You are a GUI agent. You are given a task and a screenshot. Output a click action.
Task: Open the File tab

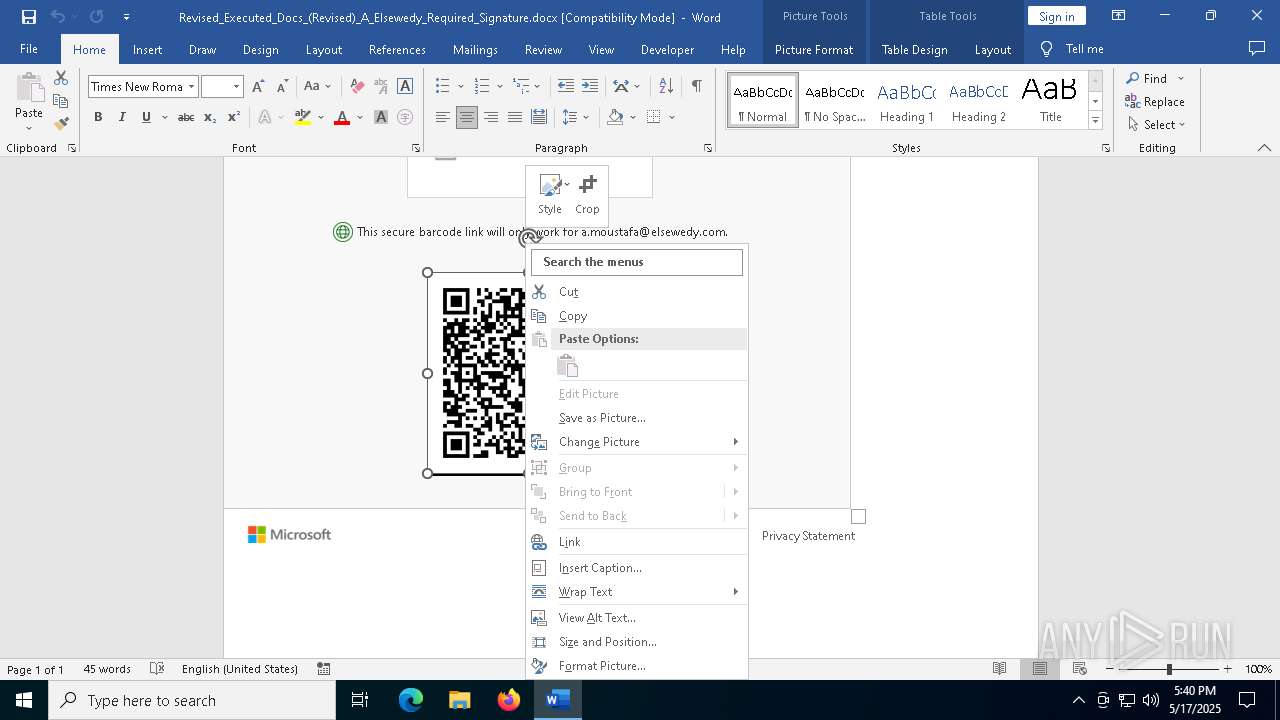tap(29, 49)
